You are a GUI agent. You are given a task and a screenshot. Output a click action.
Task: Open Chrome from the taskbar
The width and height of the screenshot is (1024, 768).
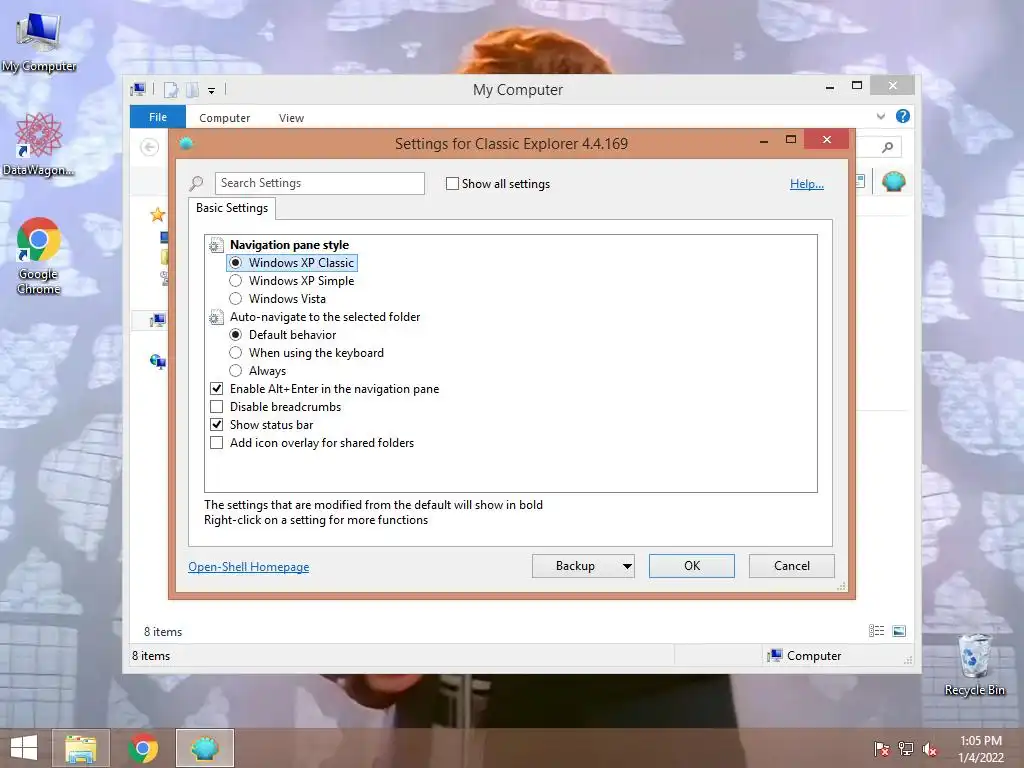[143, 748]
